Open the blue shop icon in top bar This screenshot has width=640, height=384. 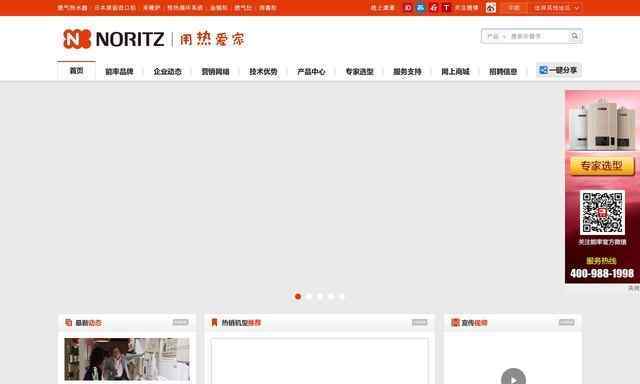(x=420, y=8)
